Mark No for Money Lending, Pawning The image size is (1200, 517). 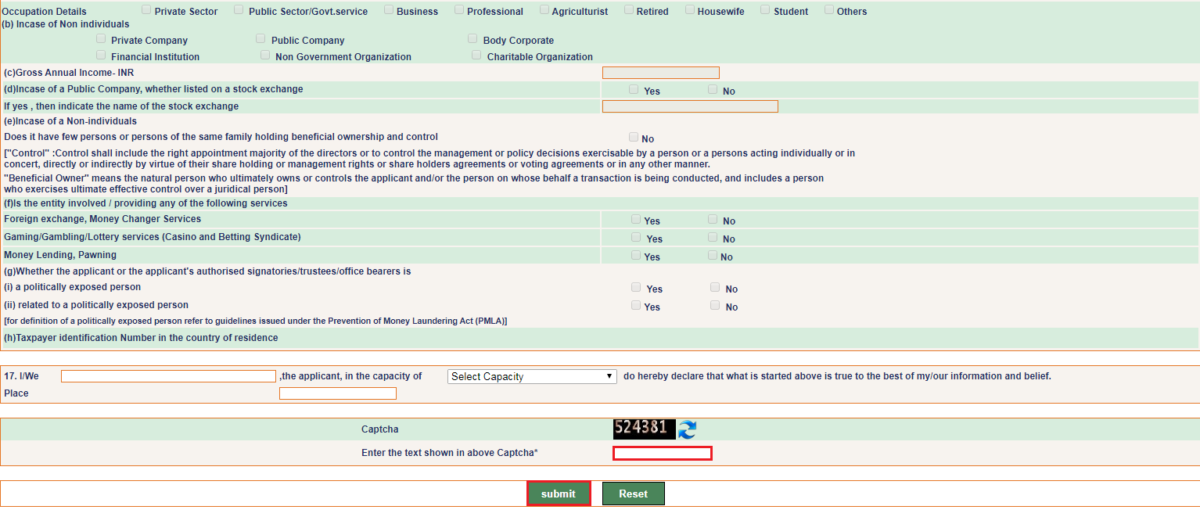[x=713, y=255]
